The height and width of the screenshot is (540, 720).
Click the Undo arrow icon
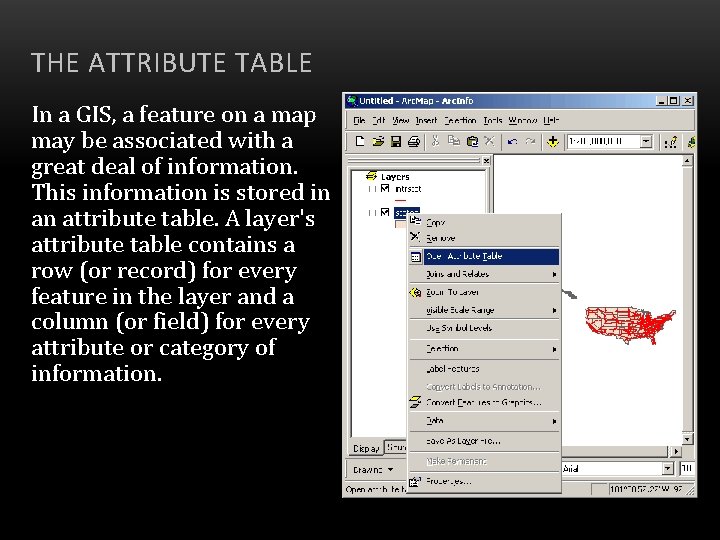(x=512, y=141)
